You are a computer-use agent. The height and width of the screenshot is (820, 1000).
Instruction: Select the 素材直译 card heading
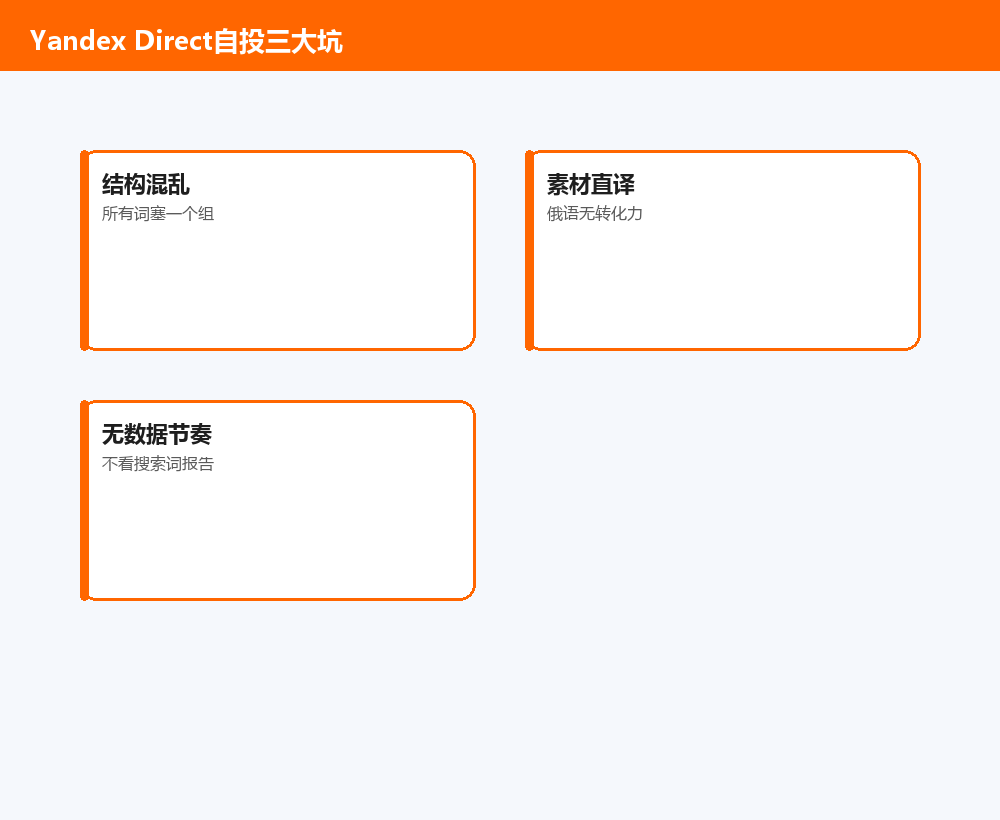tap(591, 184)
